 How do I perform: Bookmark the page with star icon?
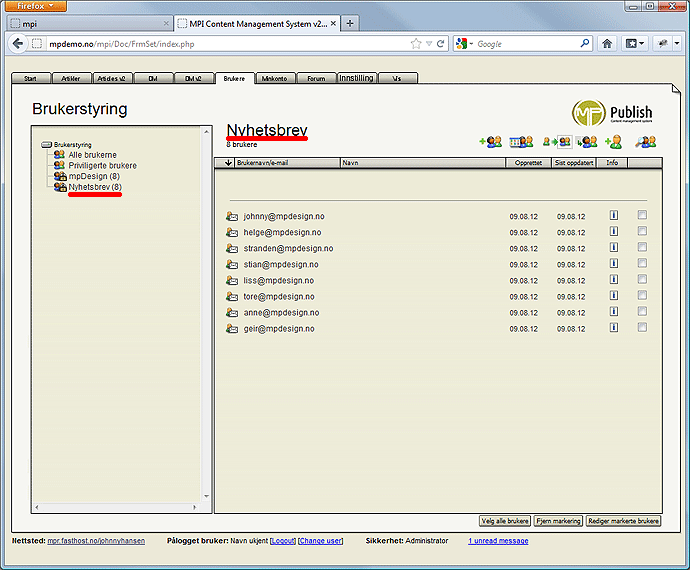click(x=416, y=44)
